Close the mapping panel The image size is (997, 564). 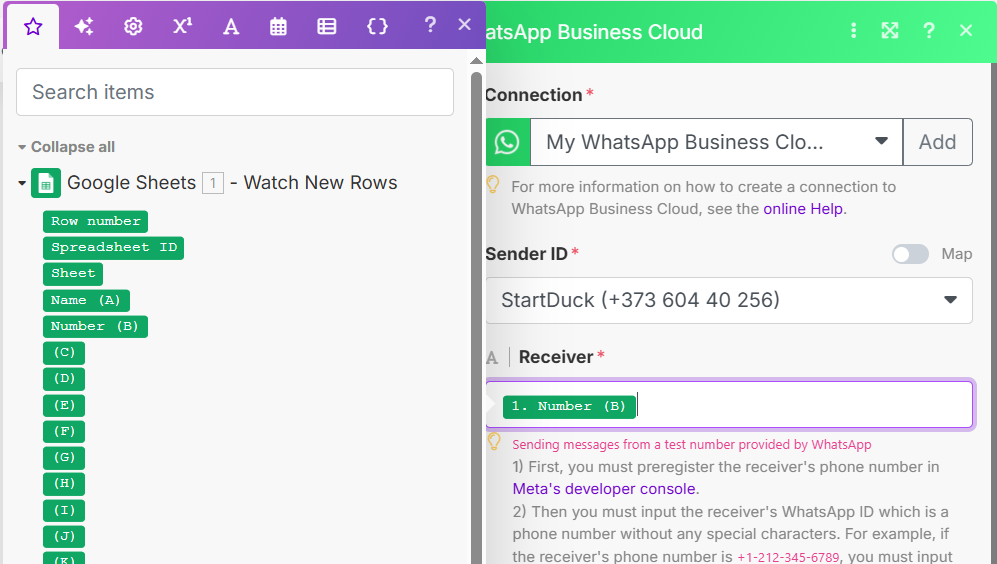465,25
